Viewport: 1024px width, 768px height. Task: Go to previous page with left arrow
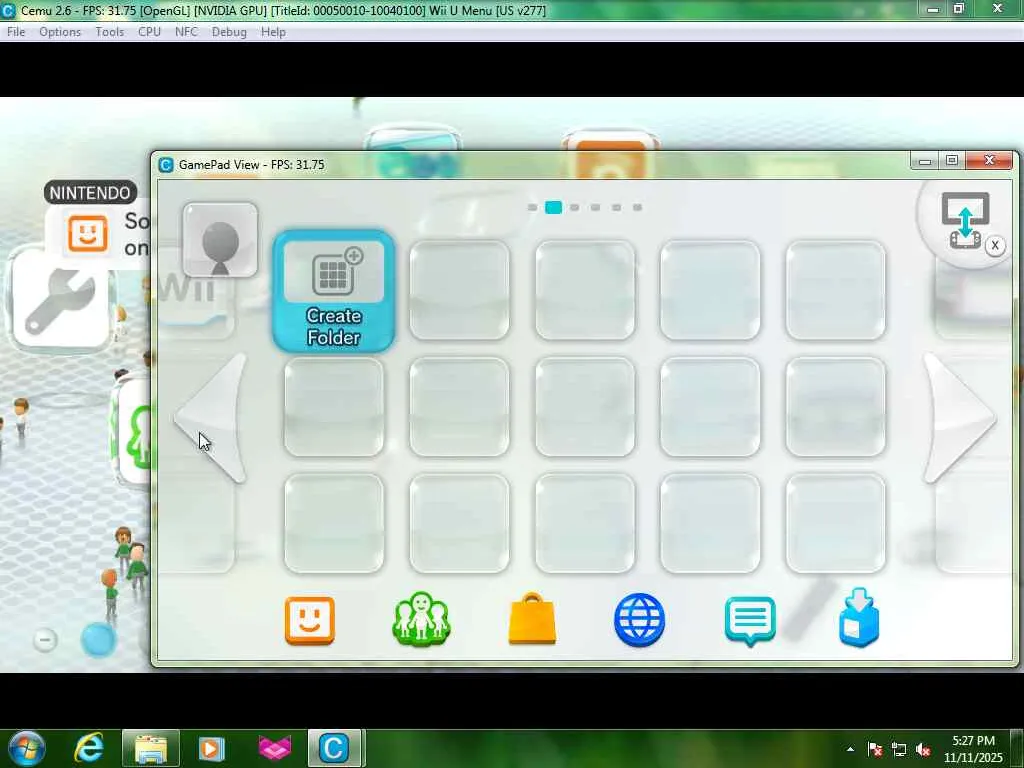[211, 419]
